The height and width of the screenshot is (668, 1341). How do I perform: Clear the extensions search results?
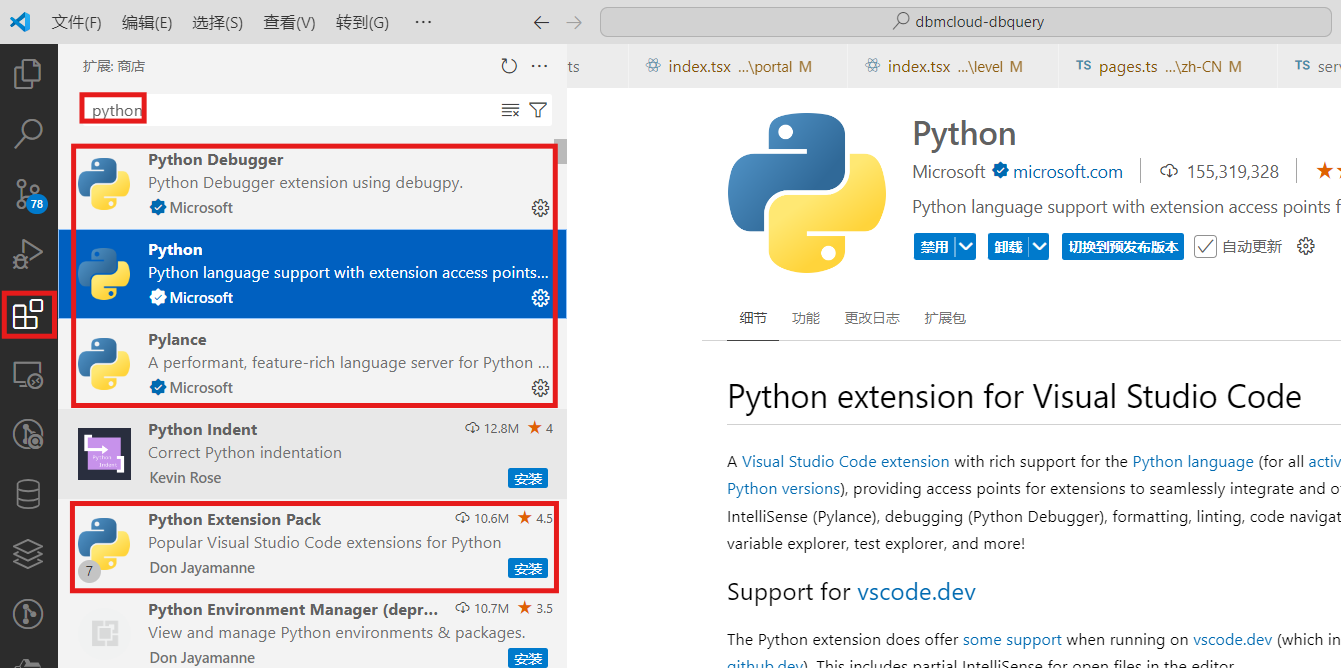tap(510, 110)
